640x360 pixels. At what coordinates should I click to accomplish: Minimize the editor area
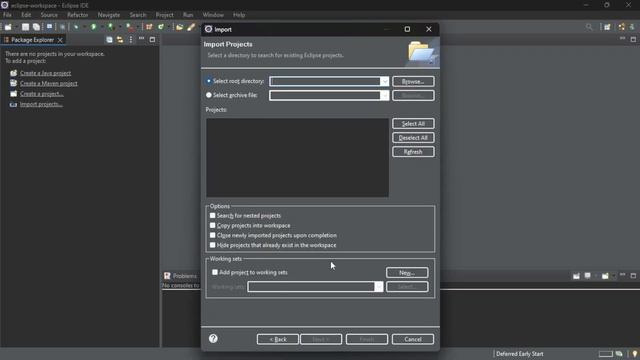click(x=622, y=38)
